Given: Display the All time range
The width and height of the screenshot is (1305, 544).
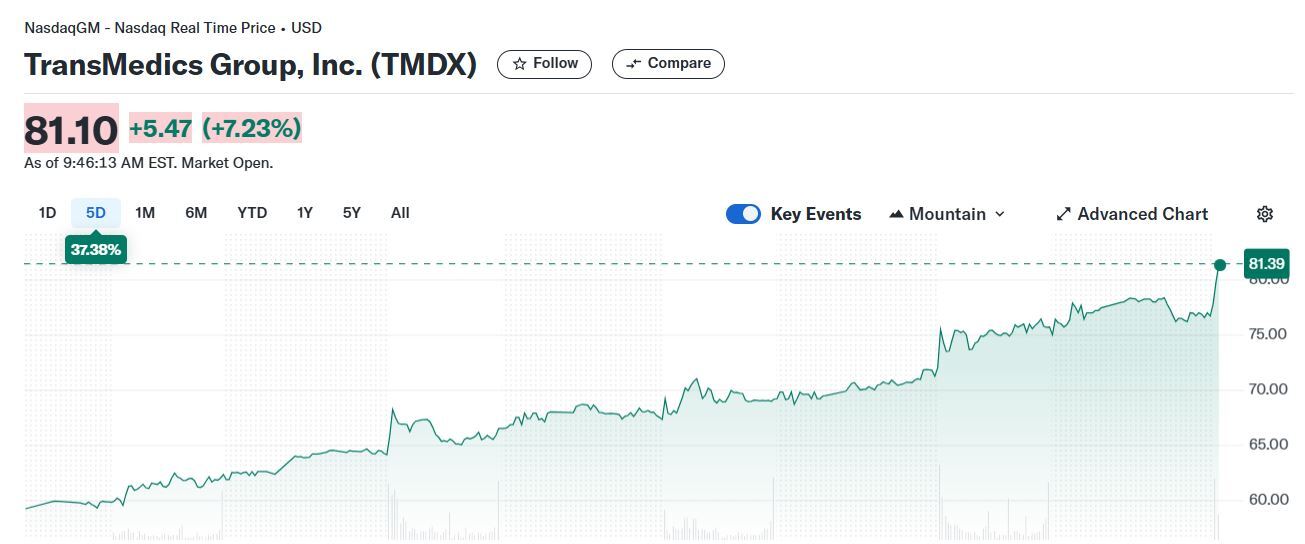Looking at the screenshot, I should click(400, 213).
